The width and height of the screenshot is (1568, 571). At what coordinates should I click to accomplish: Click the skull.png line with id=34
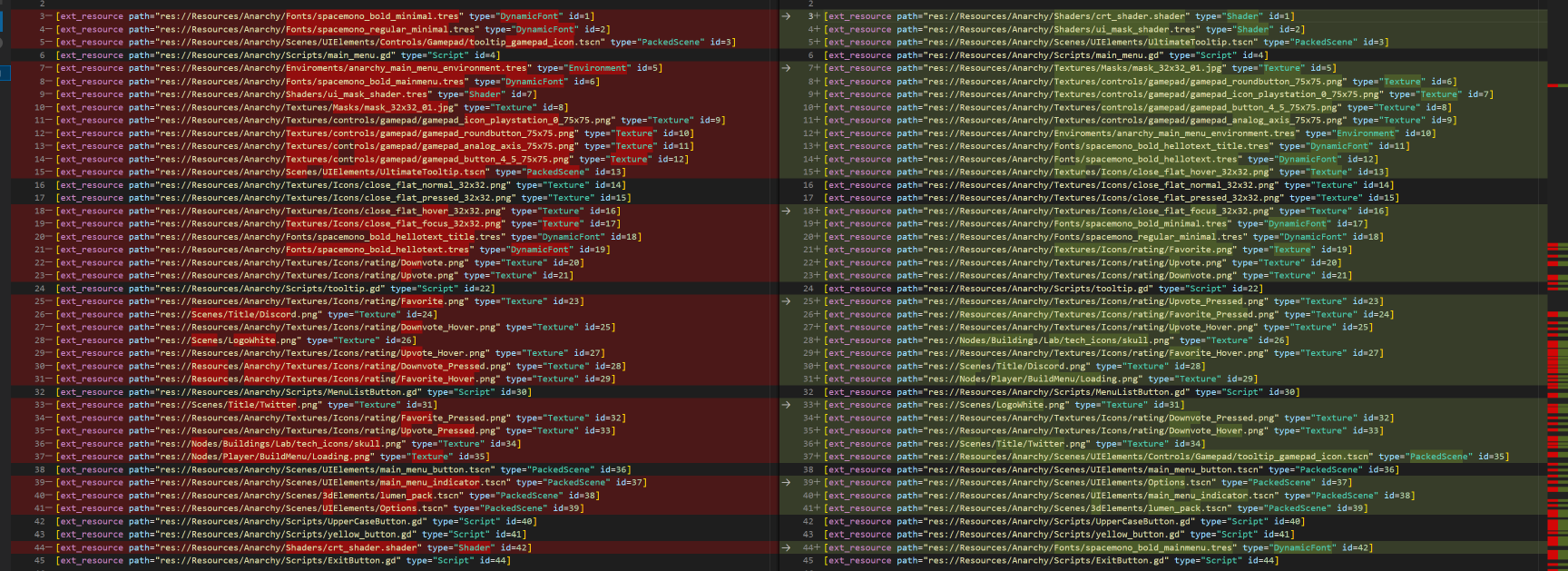click(289, 444)
